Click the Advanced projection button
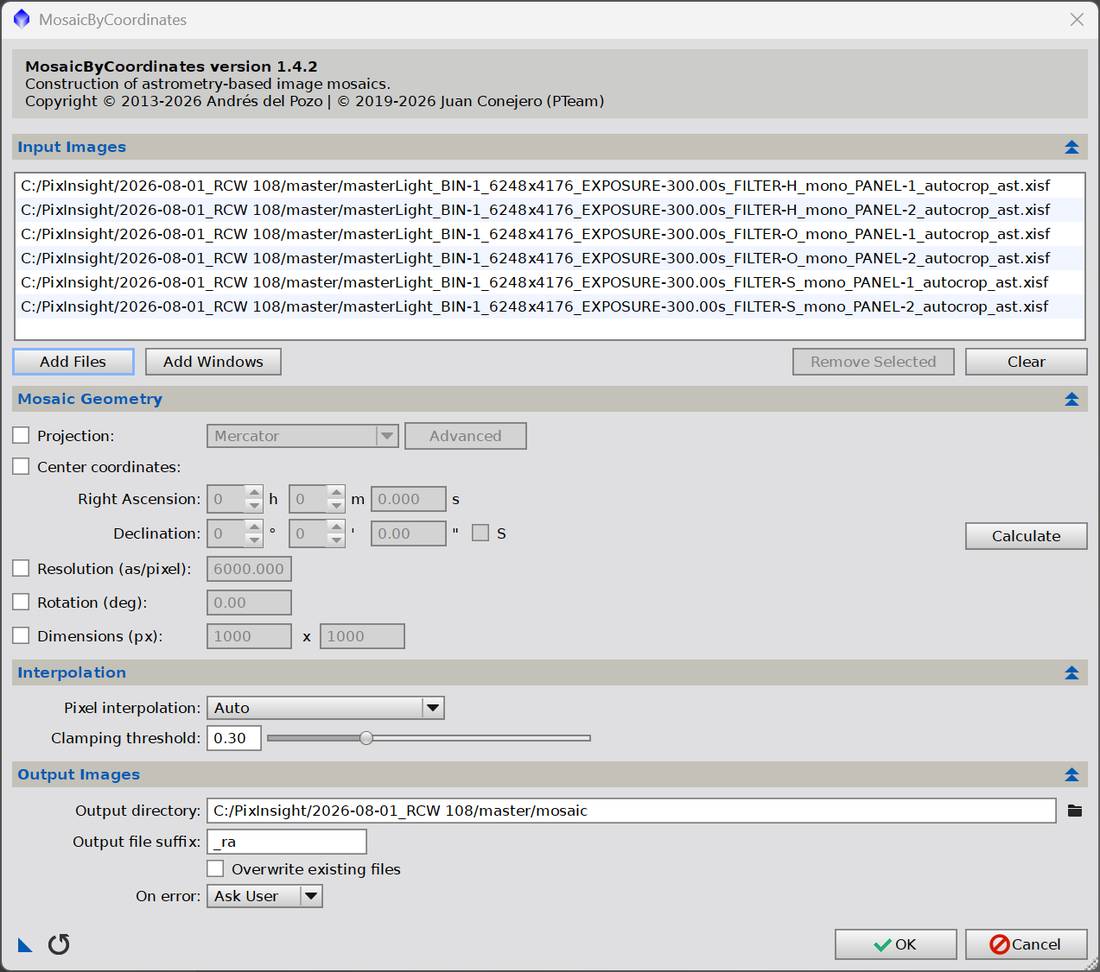 (465, 436)
